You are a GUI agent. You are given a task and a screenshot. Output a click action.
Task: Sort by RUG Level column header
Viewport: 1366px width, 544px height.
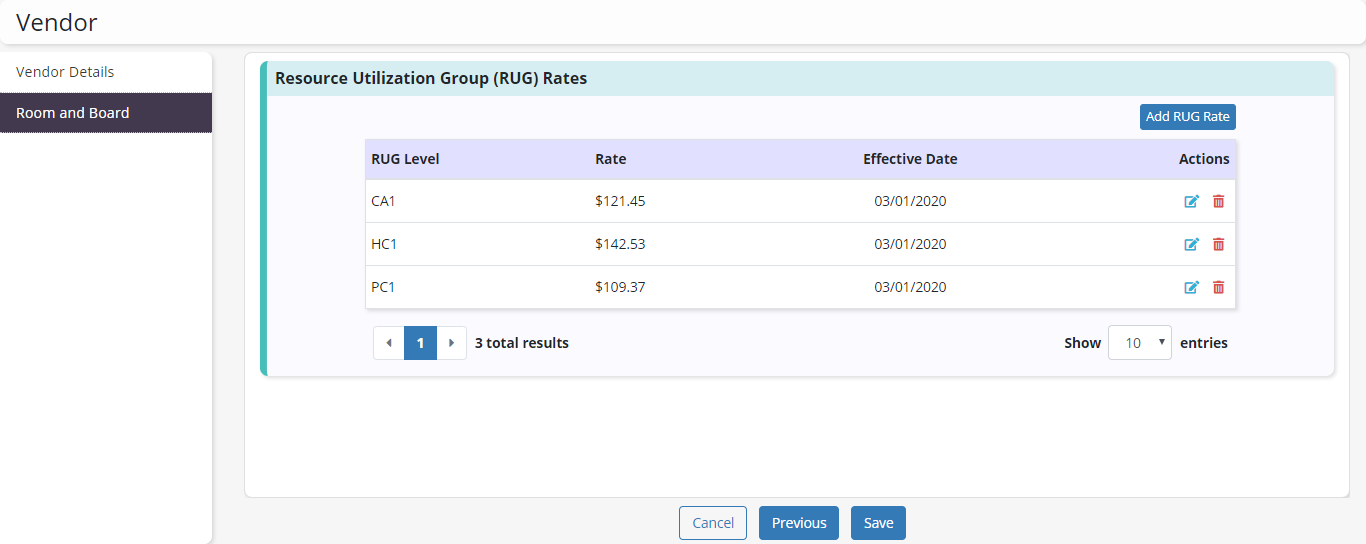coord(405,159)
